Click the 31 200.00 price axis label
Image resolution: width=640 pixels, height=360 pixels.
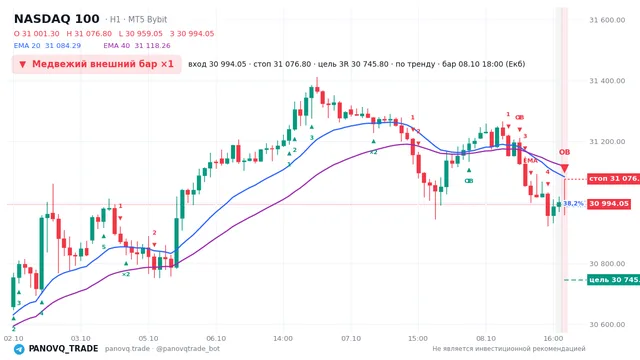coord(607,142)
